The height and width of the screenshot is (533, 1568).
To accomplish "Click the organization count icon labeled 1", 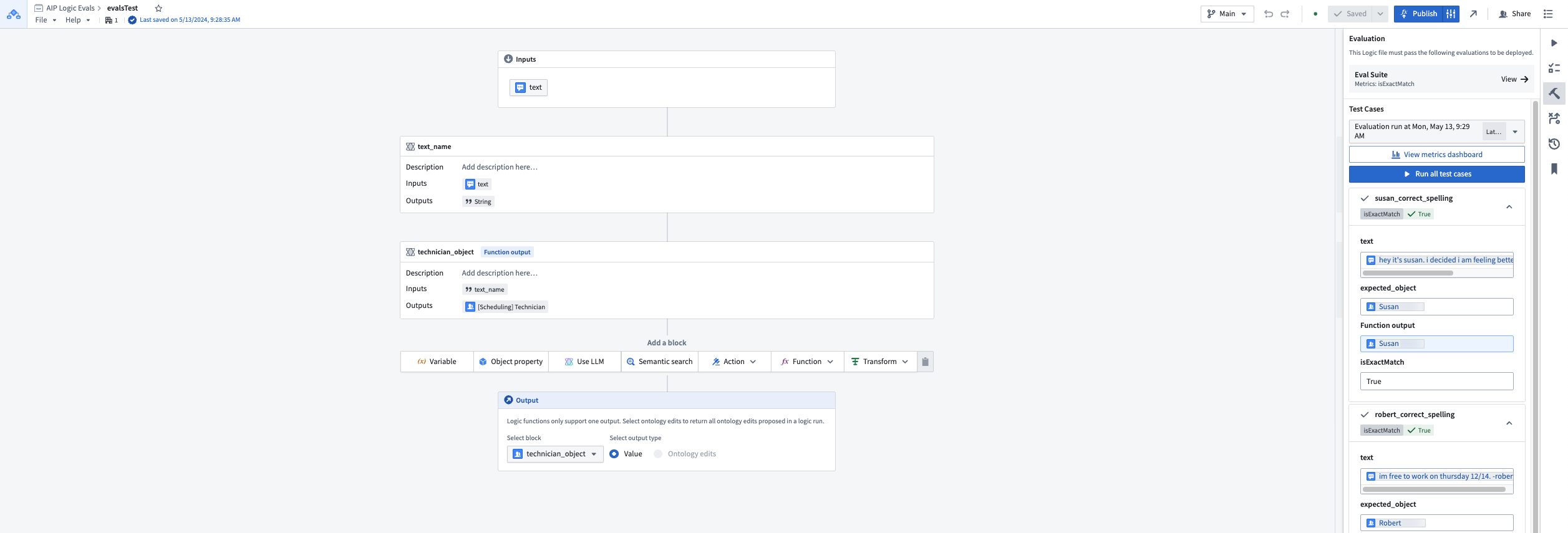I will pyautogui.click(x=112, y=20).
